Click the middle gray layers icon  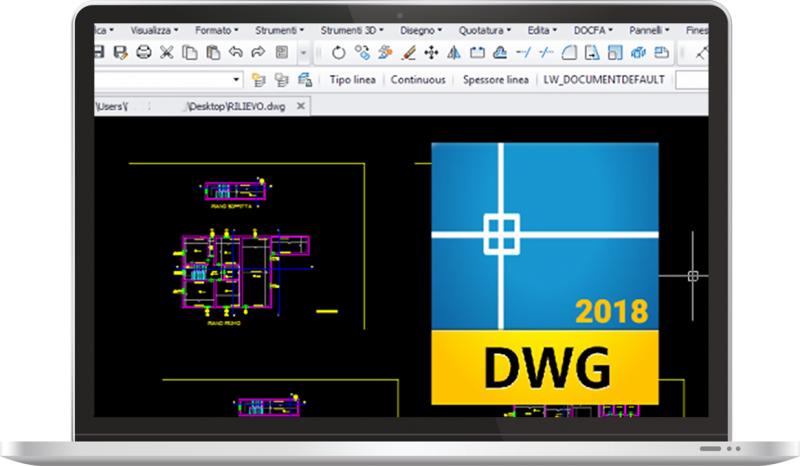(282, 80)
